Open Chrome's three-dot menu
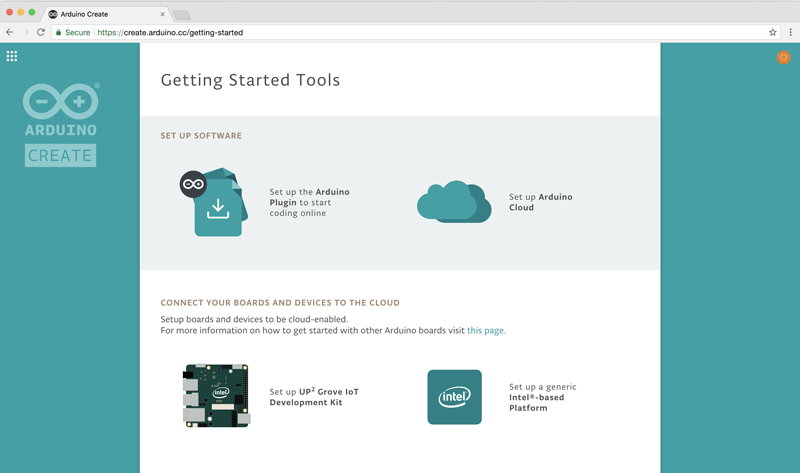The width and height of the screenshot is (800, 473). (x=788, y=32)
